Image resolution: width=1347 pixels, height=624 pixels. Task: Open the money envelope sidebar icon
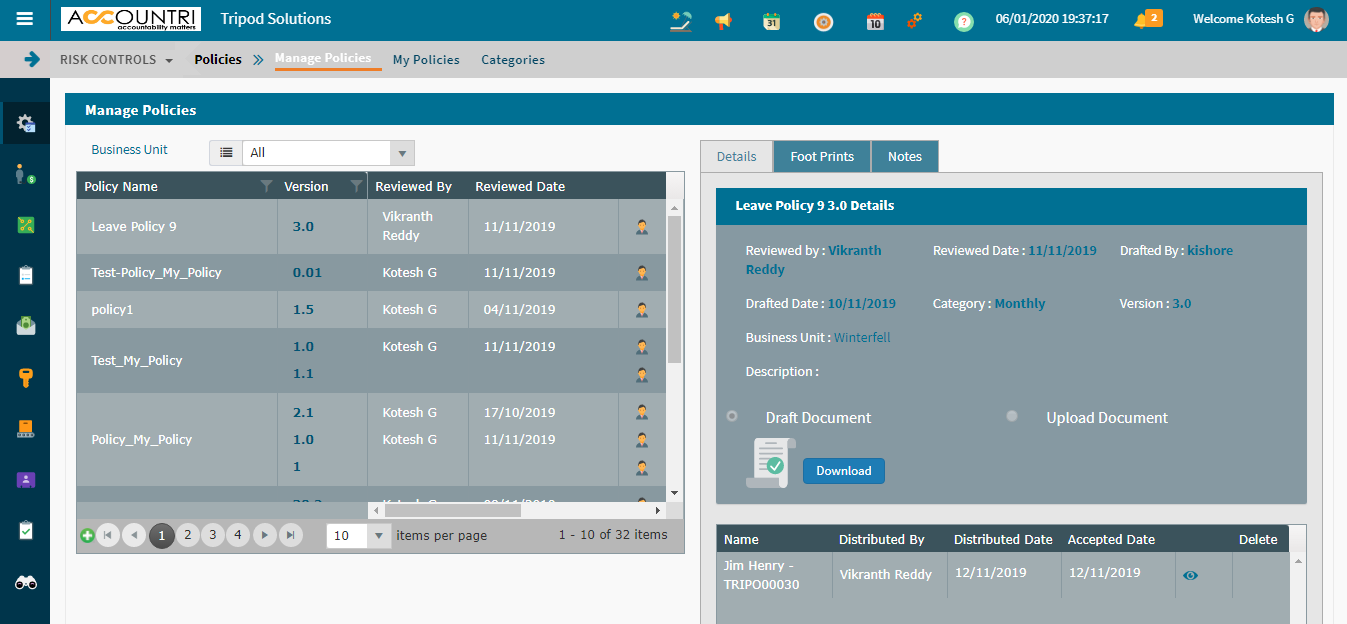point(26,326)
